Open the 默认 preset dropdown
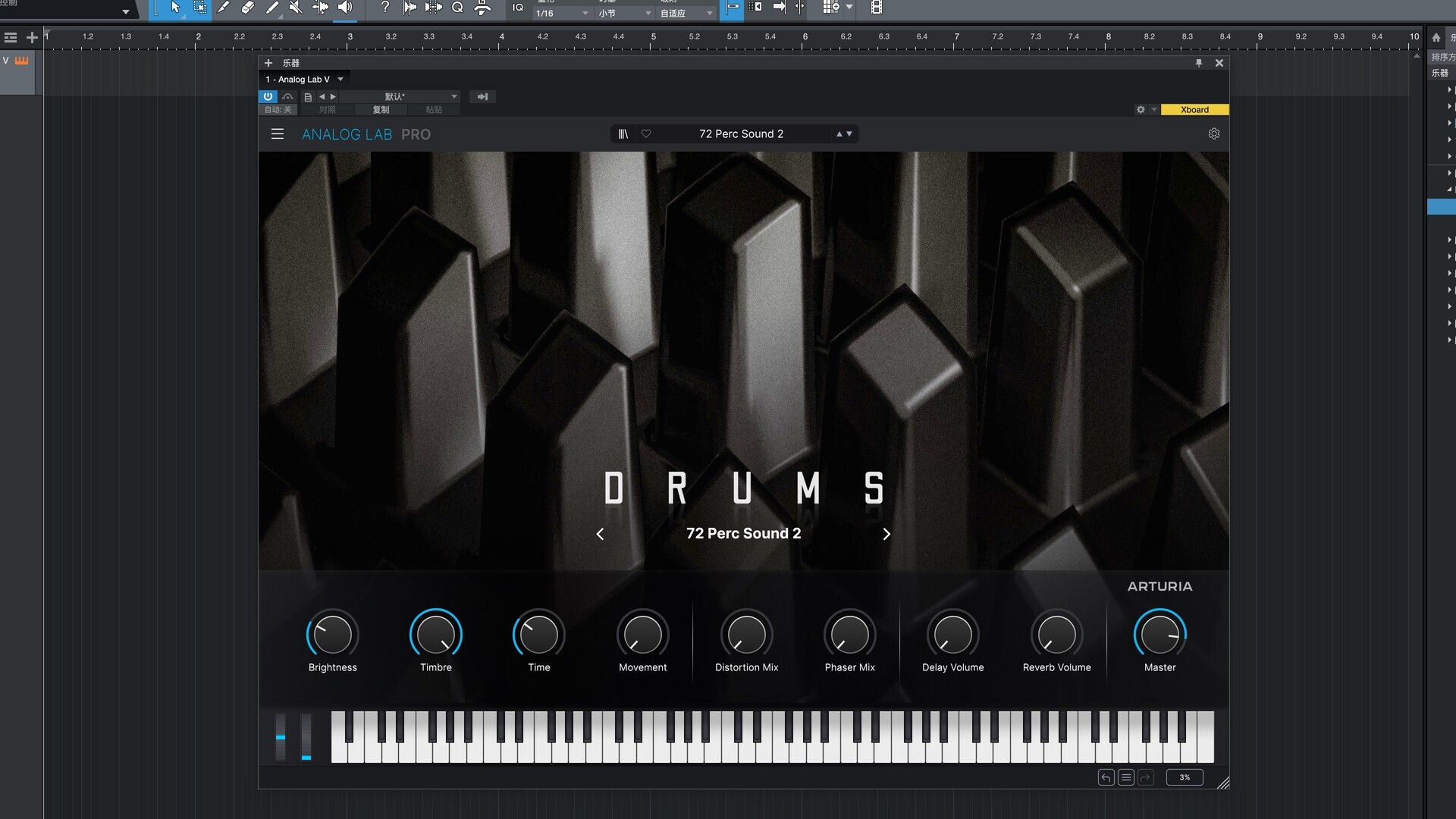 pos(400,97)
